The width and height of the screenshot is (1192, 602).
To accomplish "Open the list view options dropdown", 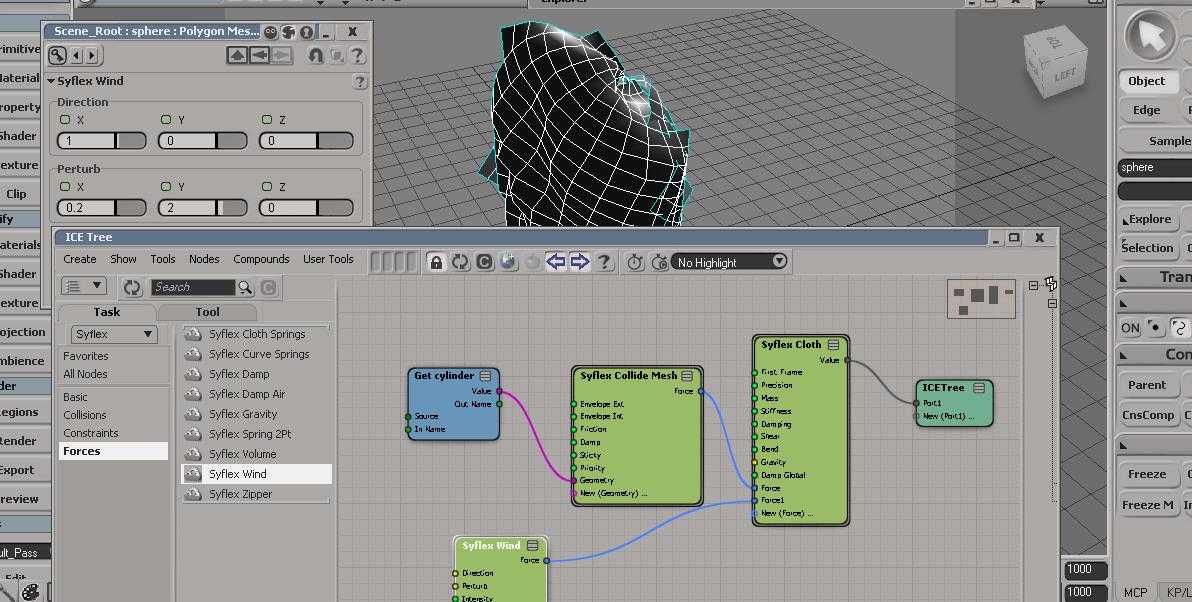I will click(85, 287).
